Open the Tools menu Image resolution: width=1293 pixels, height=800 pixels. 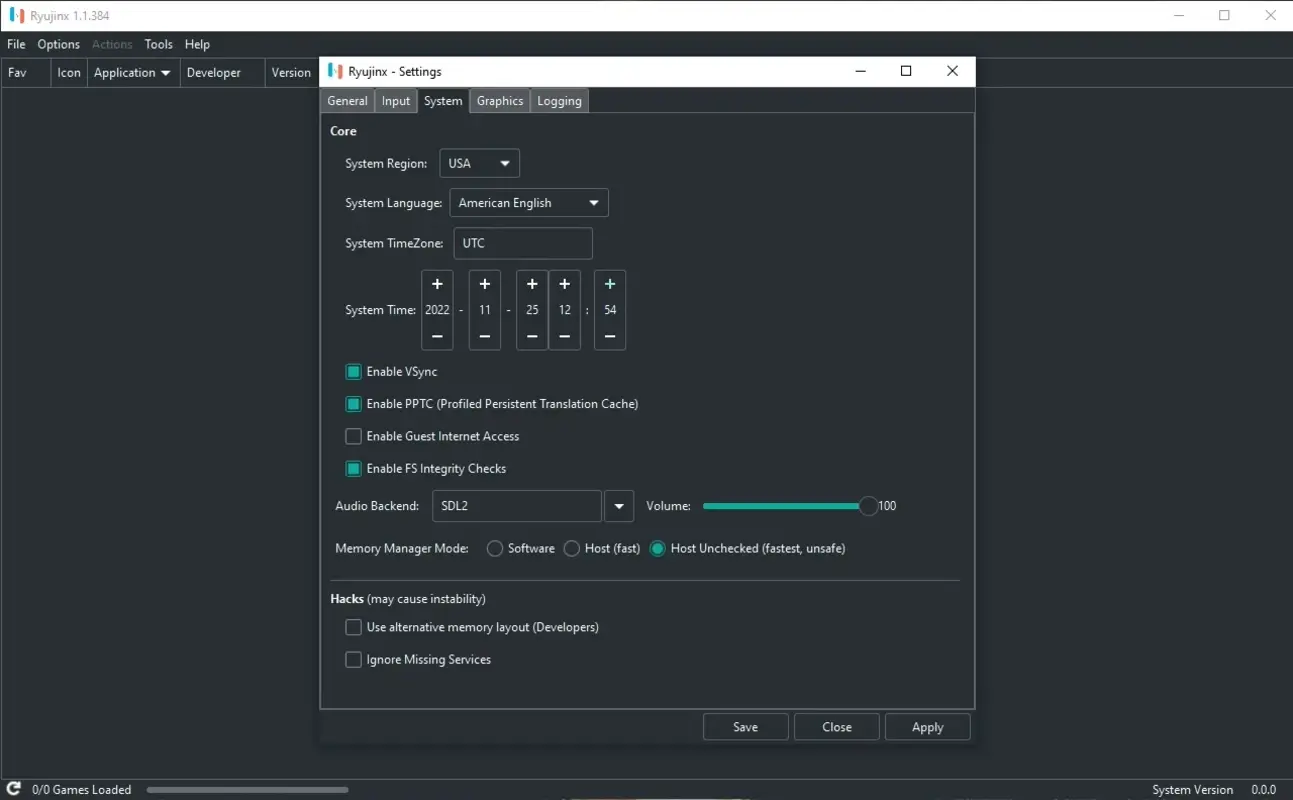click(x=158, y=44)
